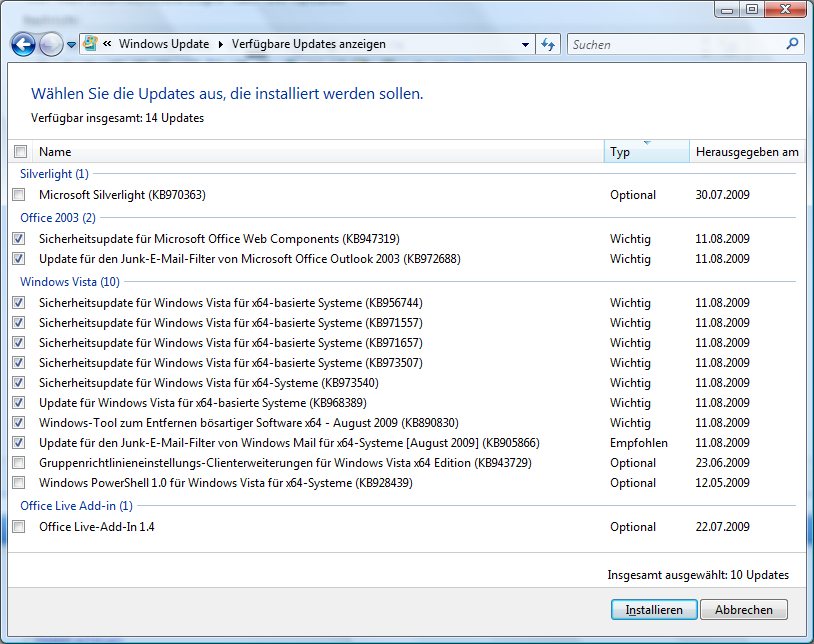Click the magnifier search icon
This screenshot has height=644, width=814.
(792, 44)
